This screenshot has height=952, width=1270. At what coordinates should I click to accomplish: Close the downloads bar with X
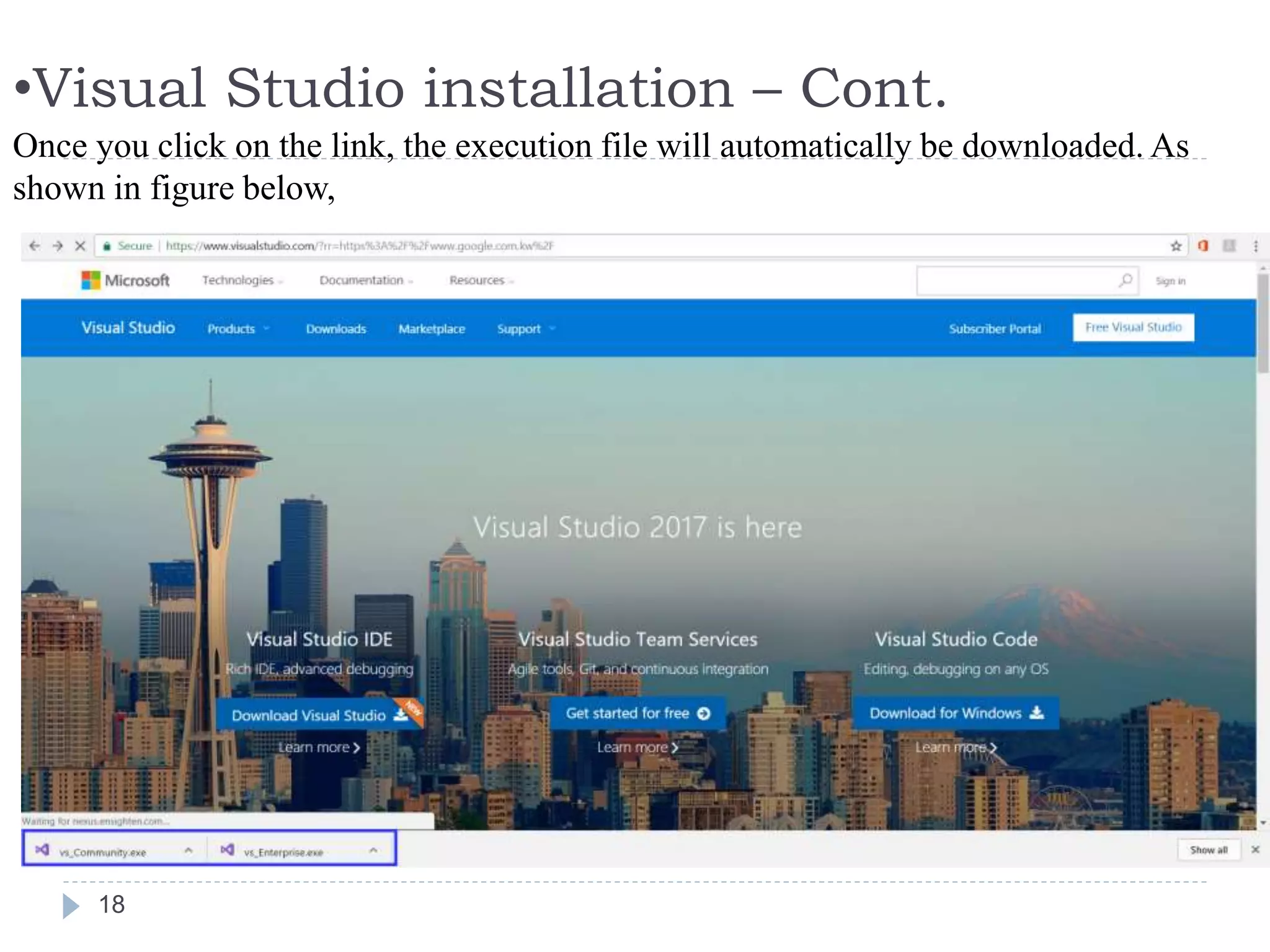tap(1255, 850)
